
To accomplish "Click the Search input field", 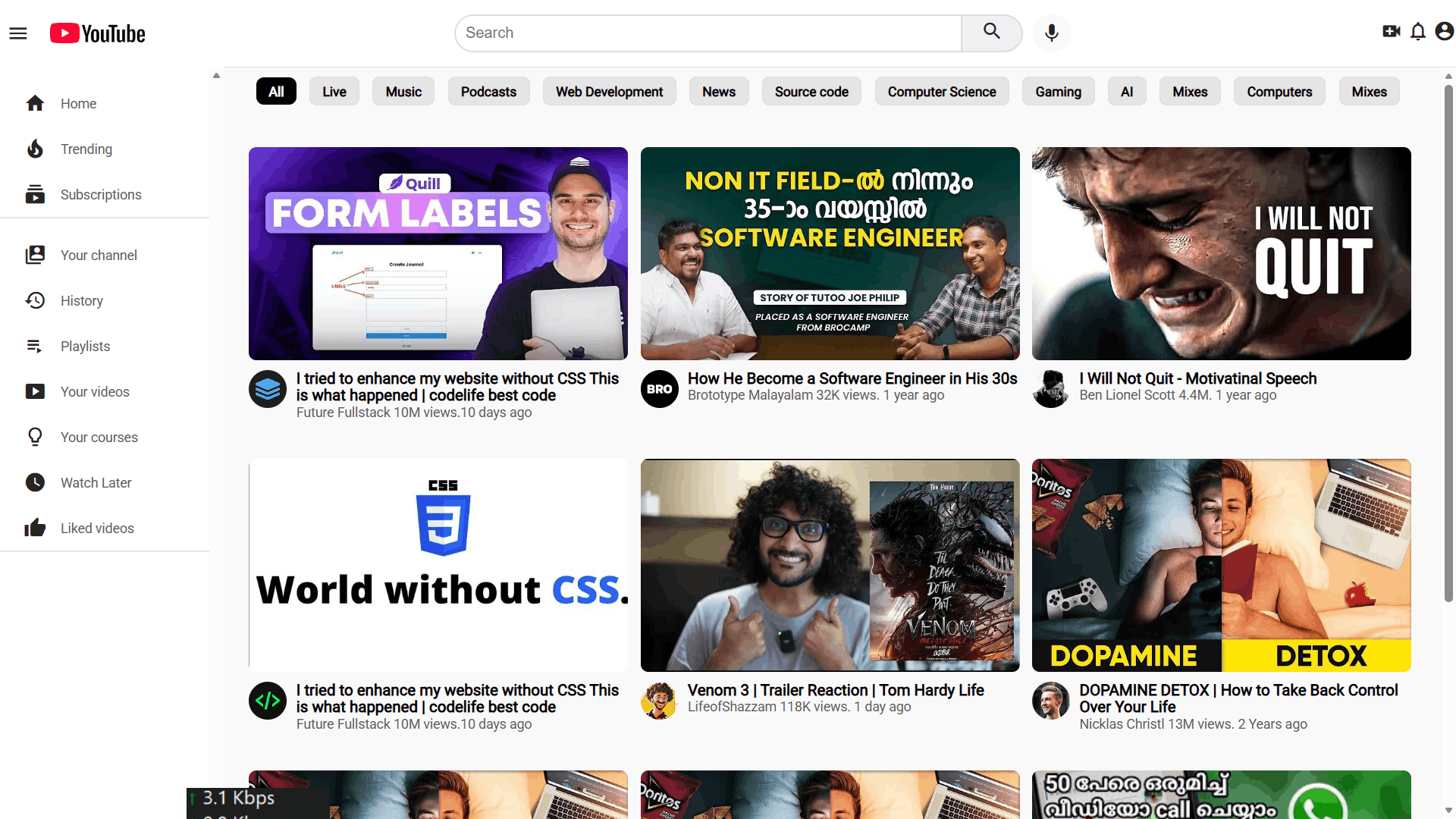I will [709, 33].
